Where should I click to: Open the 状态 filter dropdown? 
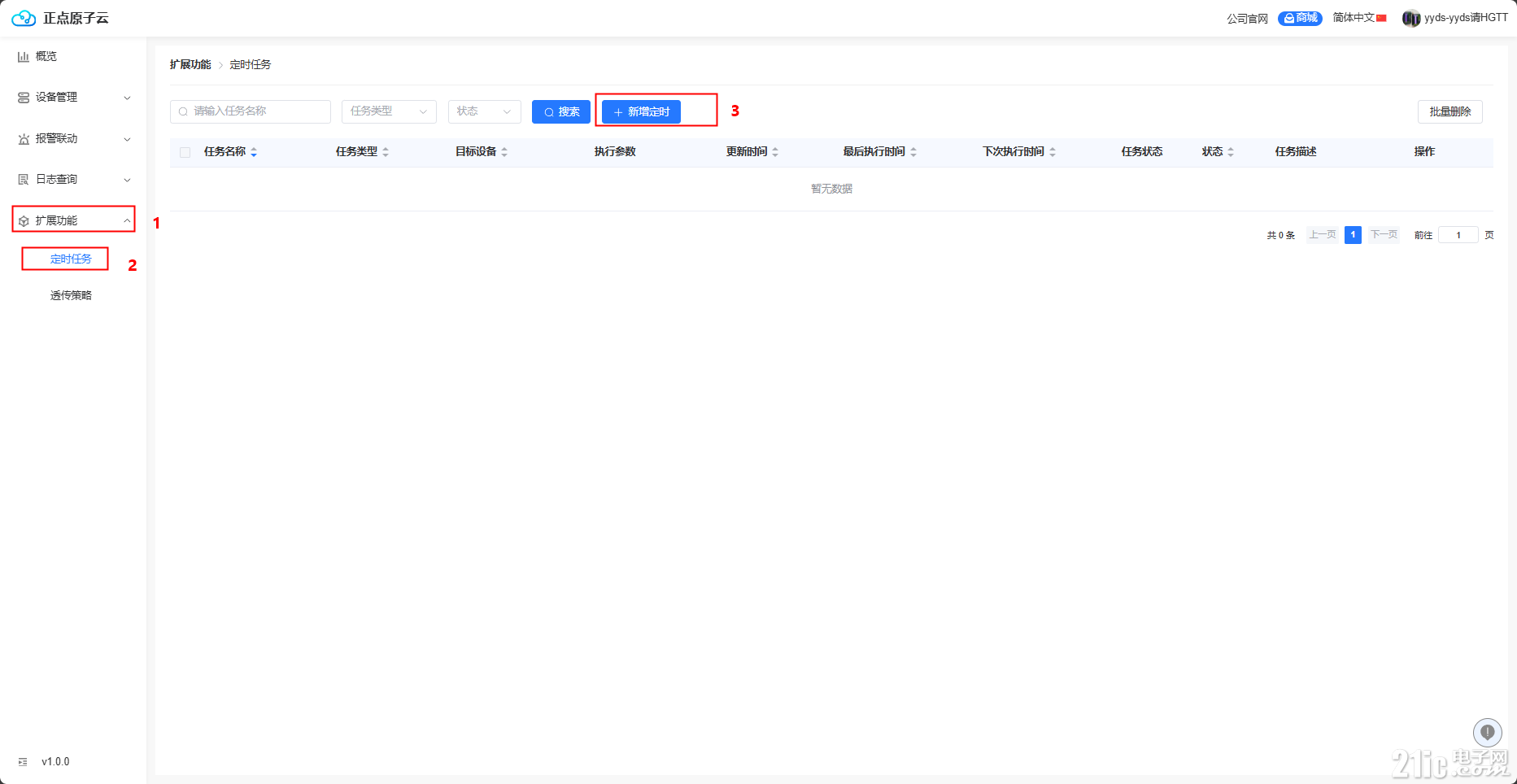pyautogui.click(x=484, y=111)
